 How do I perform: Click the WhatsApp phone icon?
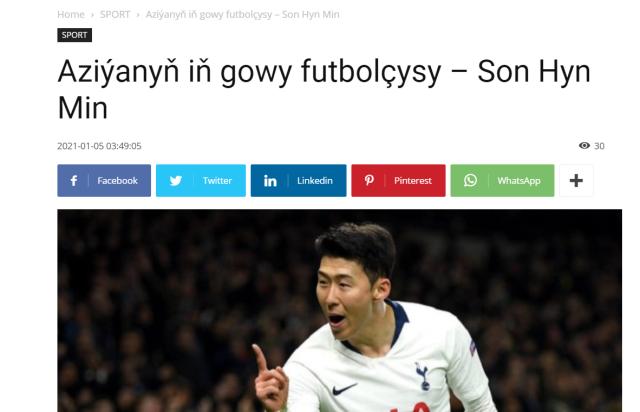pyautogui.click(x=470, y=180)
